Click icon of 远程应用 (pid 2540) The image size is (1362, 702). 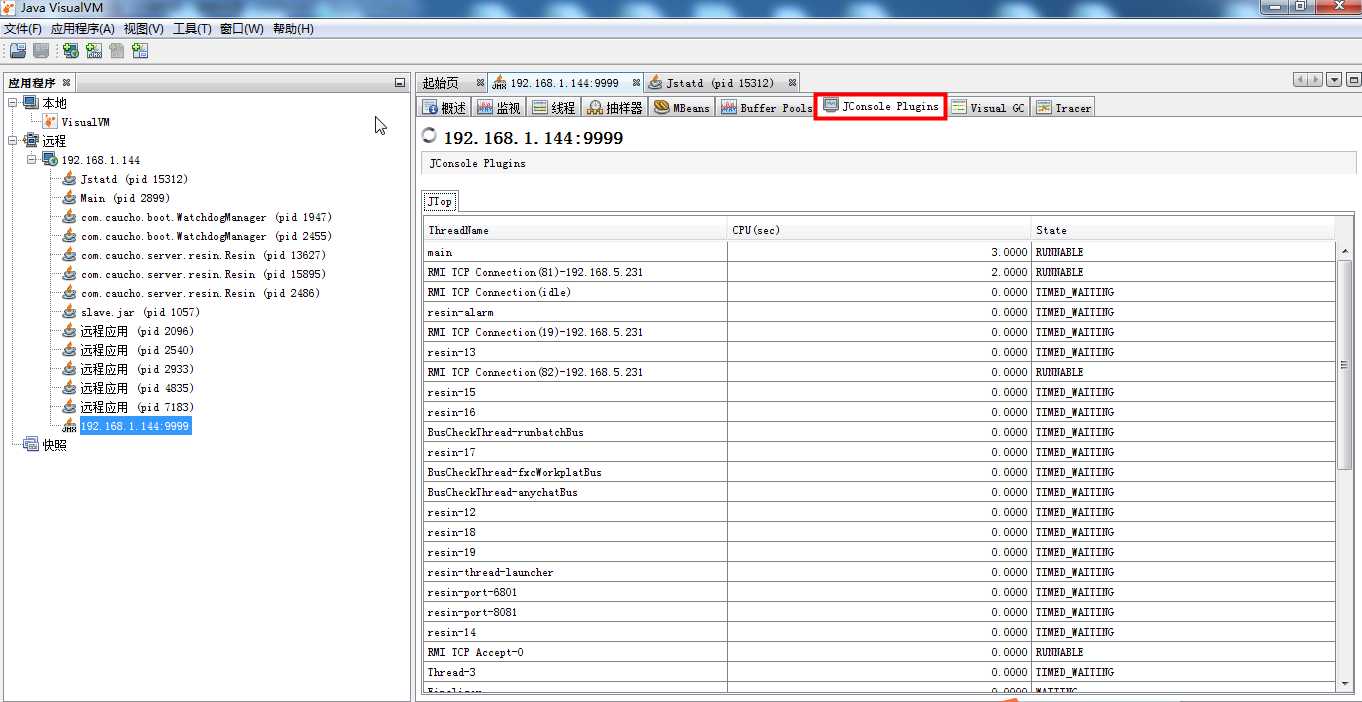click(x=69, y=350)
